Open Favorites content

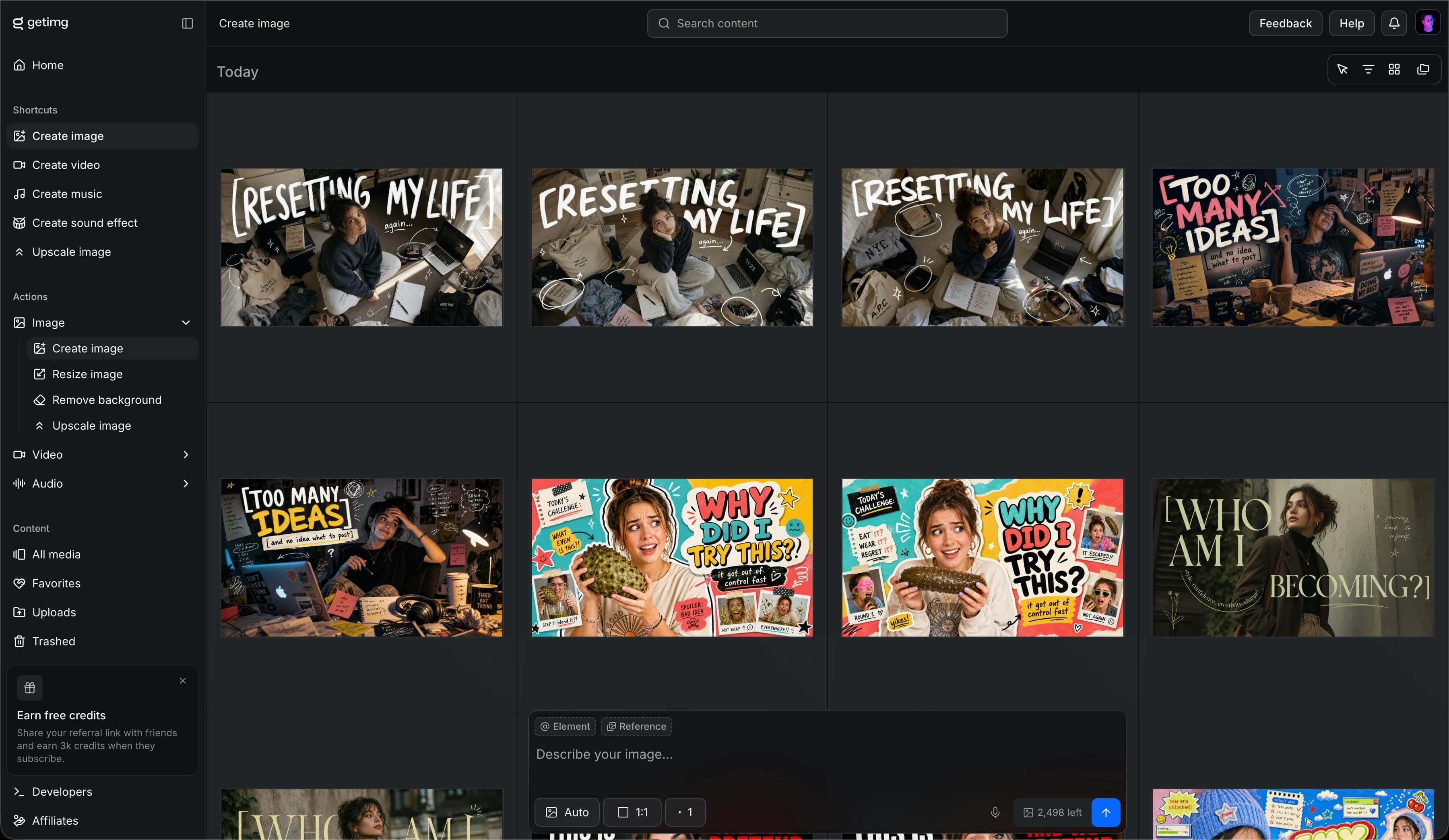tap(103, 583)
